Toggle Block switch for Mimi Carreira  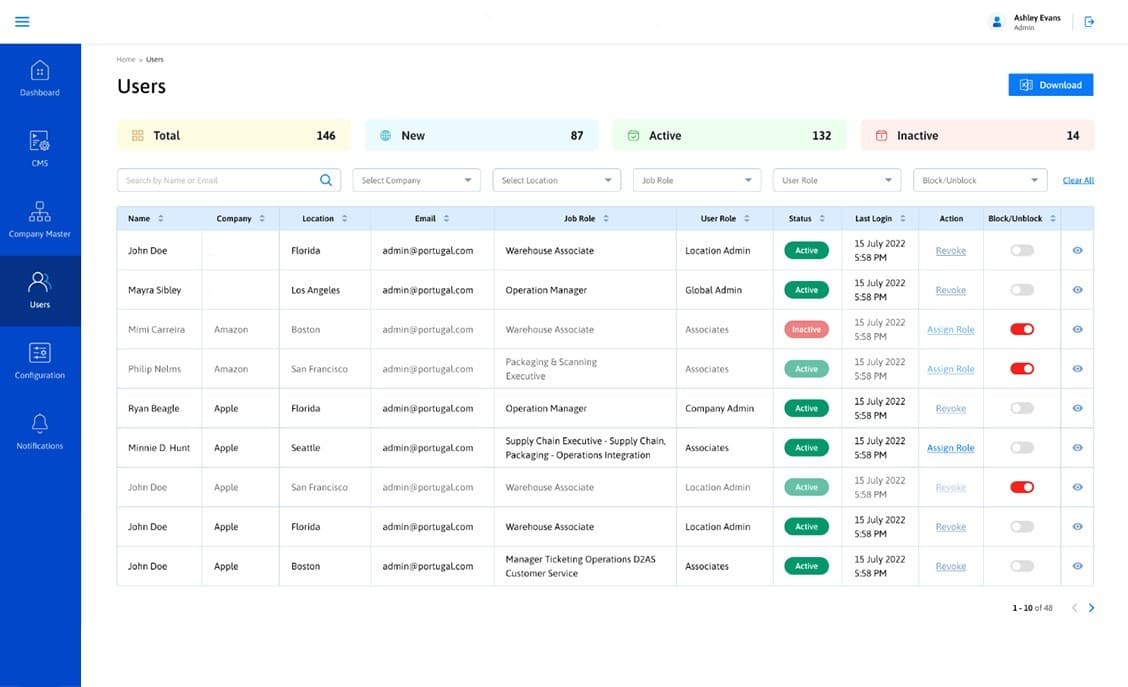pyautogui.click(x=1021, y=328)
